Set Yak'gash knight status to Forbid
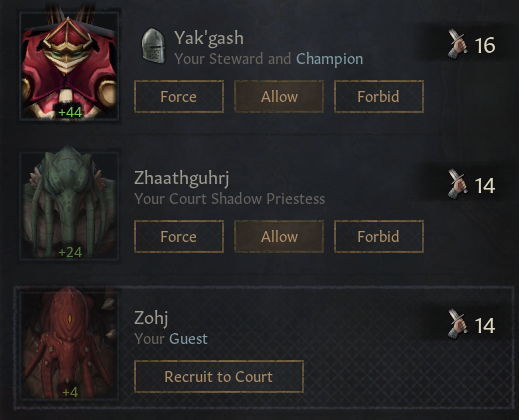 pos(379,97)
